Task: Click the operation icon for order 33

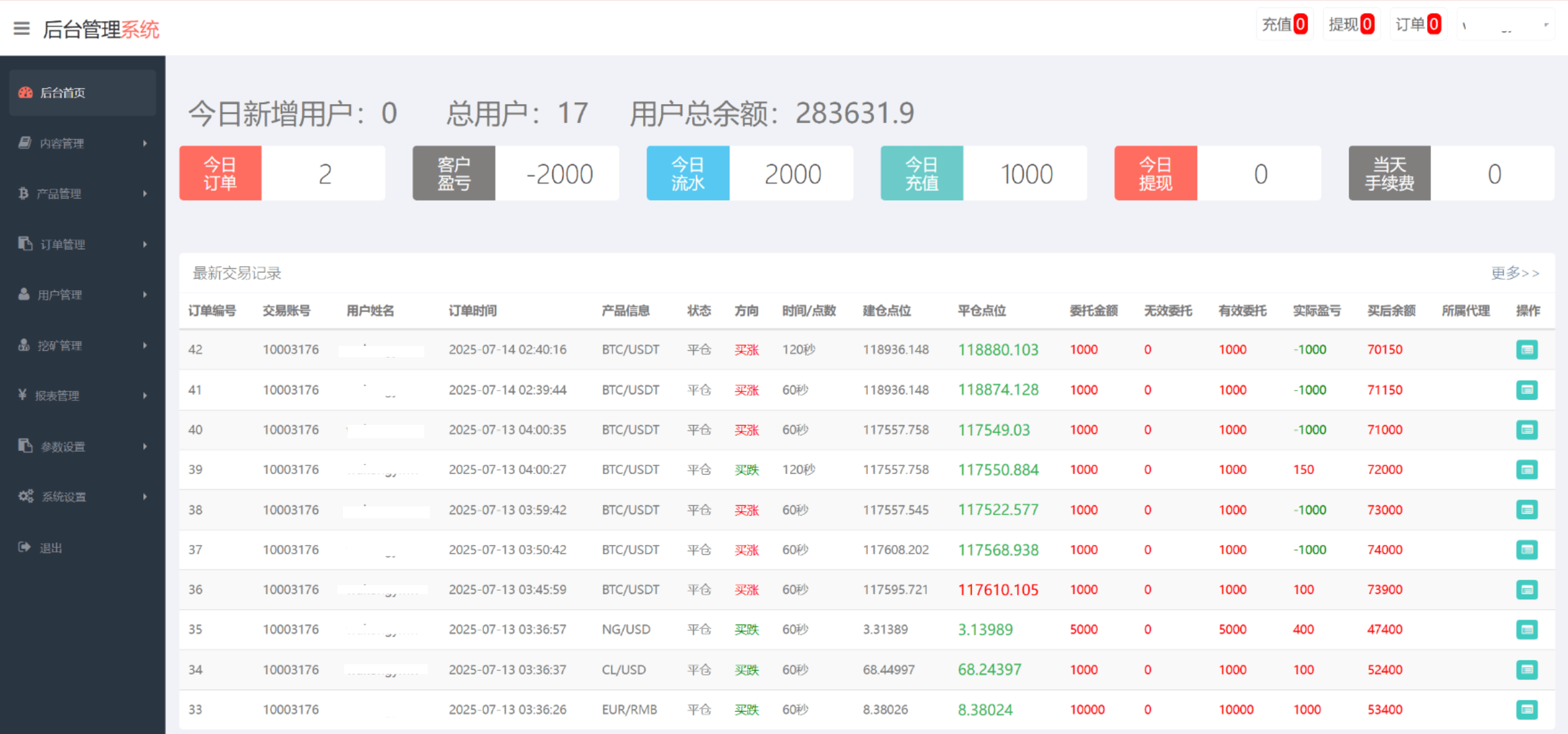Action: [1528, 709]
